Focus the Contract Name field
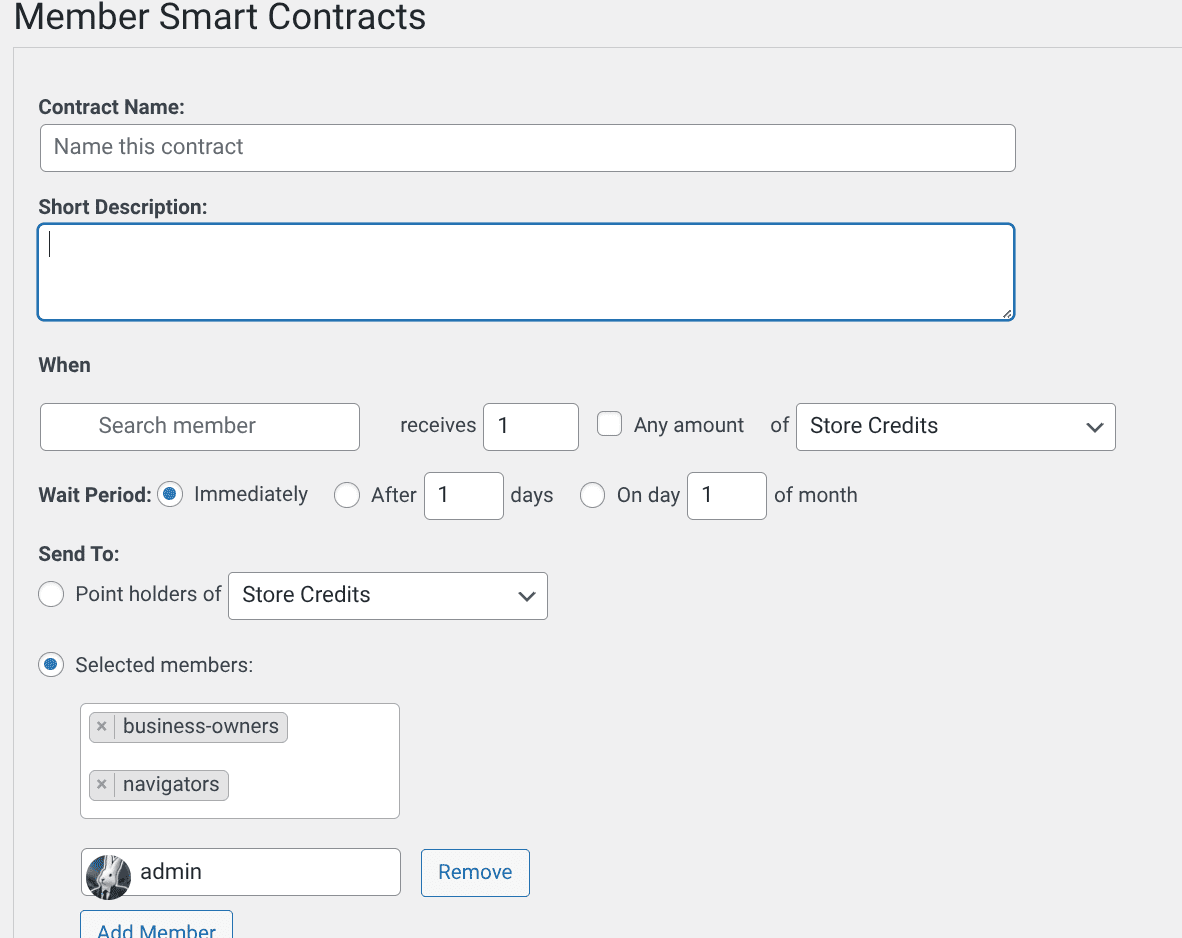 527,148
